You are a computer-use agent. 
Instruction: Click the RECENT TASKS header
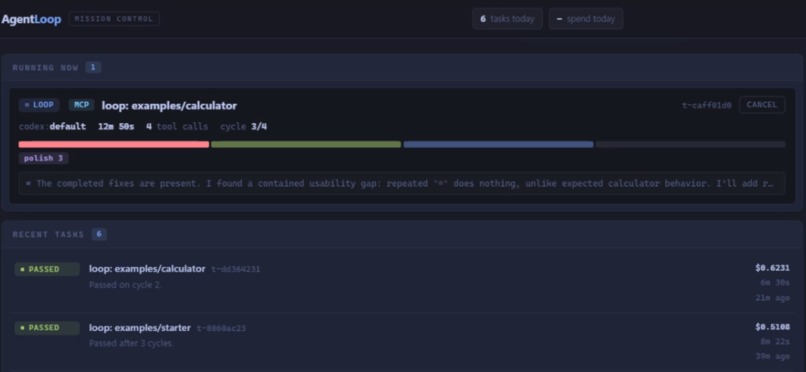48,234
